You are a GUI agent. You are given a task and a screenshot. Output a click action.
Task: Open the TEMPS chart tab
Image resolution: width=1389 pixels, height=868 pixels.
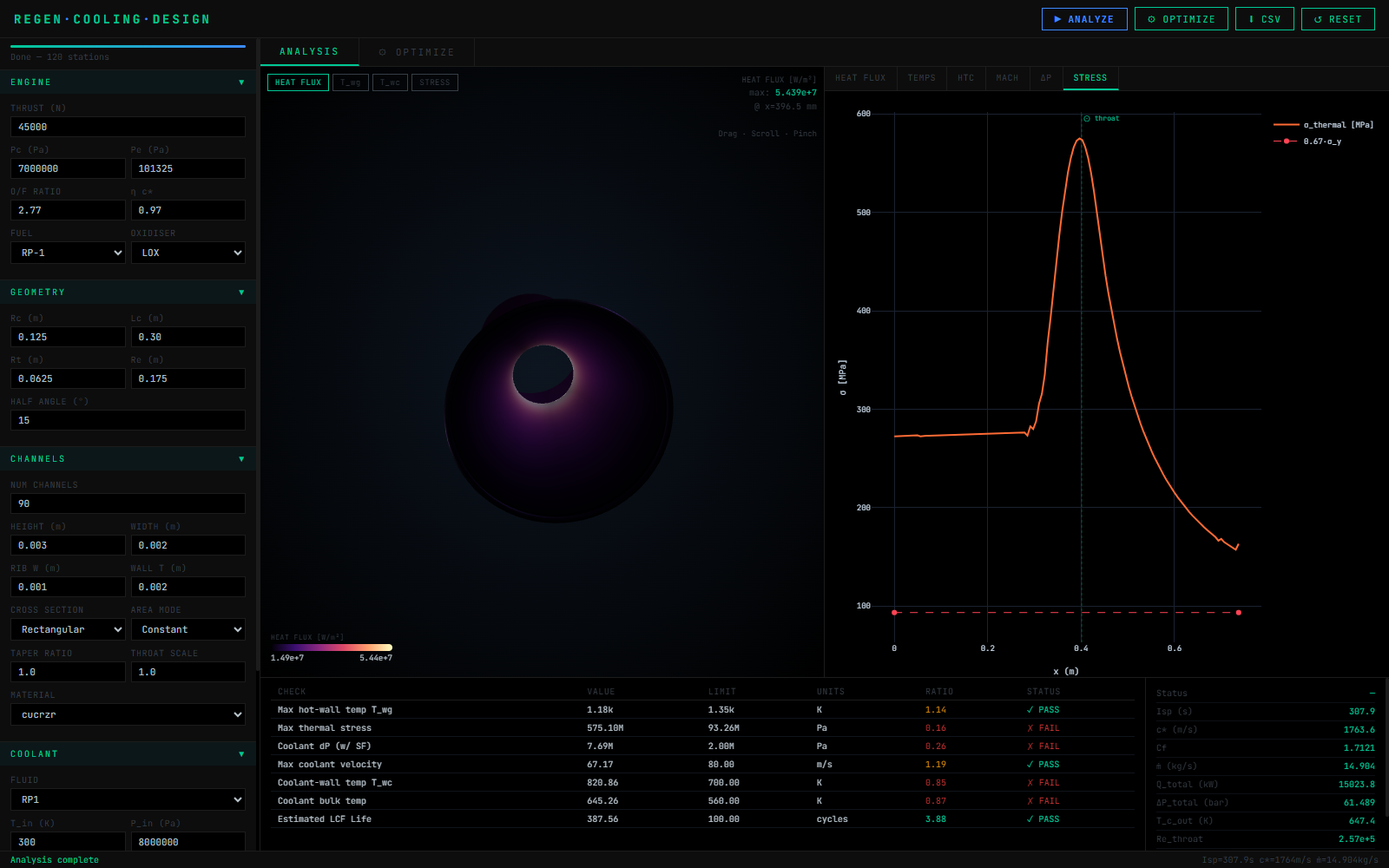pyautogui.click(x=922, y=78)
